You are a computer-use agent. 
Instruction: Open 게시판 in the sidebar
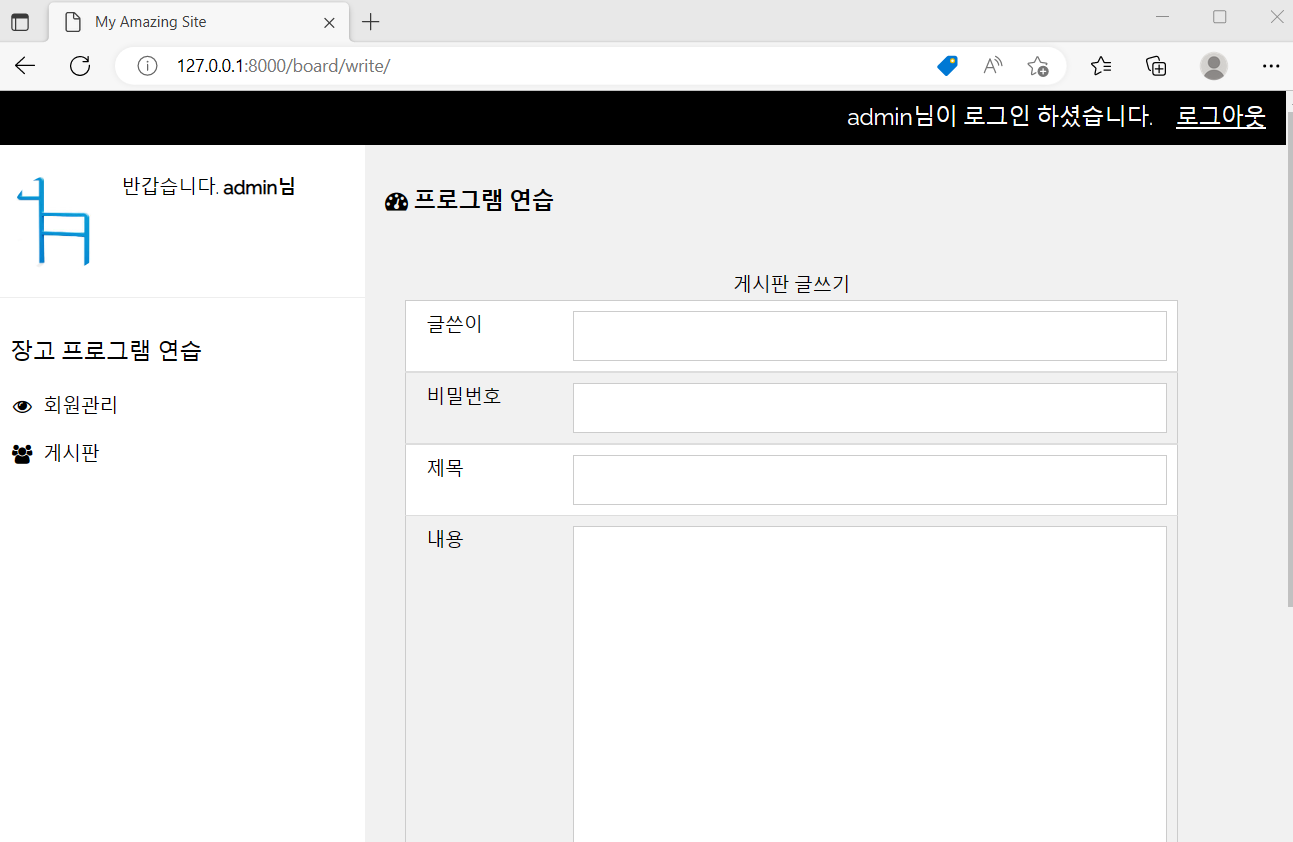click(71, 453)
